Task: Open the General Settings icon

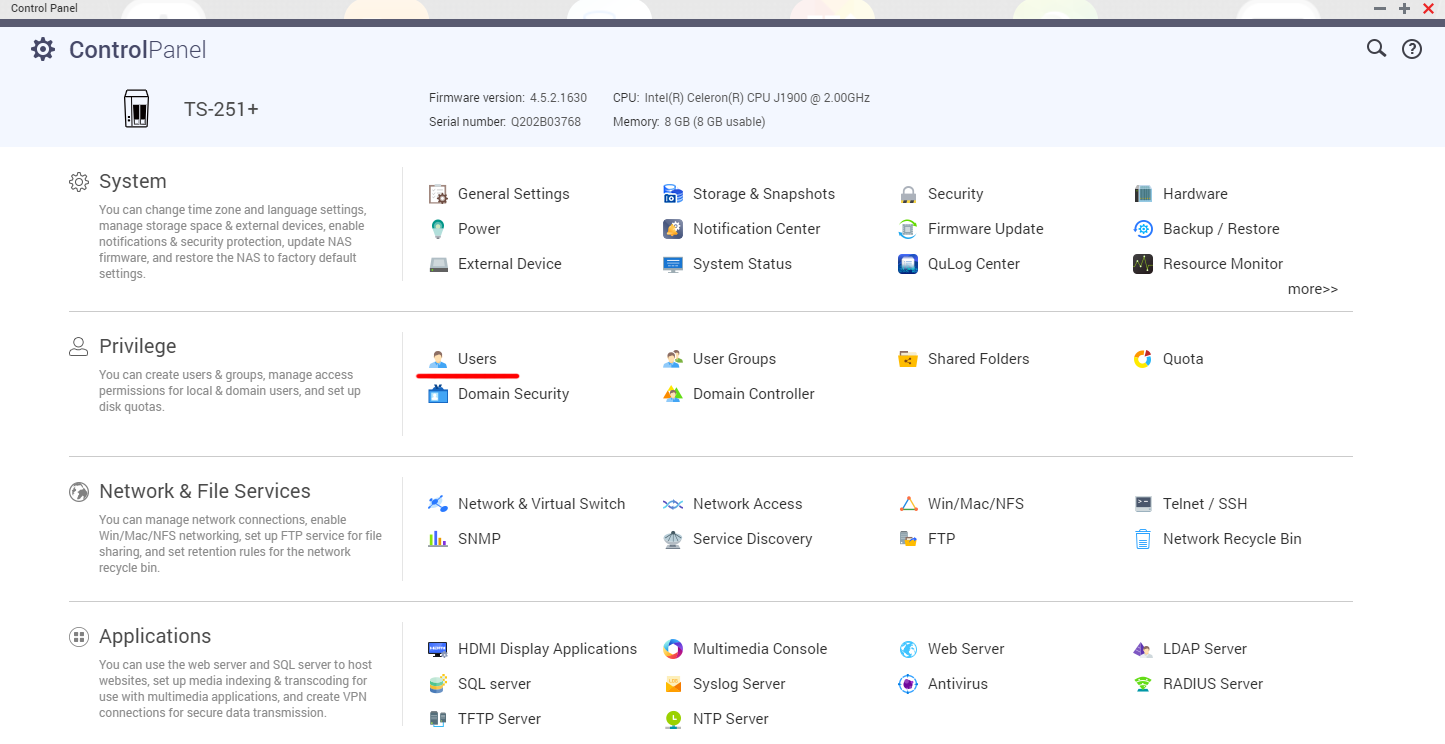Action: coord(438,194)
